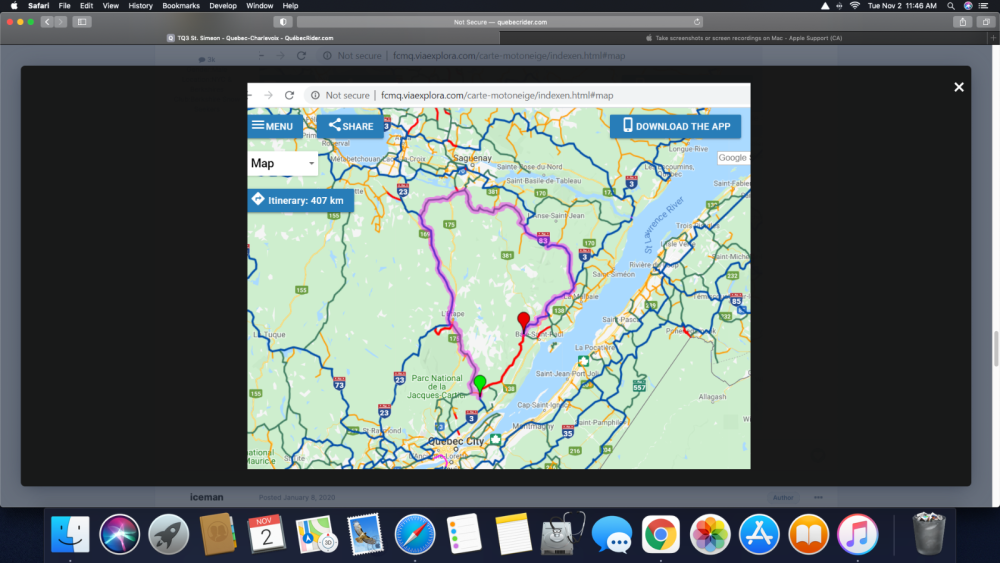
Task: Open the Bookmarks menu
Action: coord(180,6)
